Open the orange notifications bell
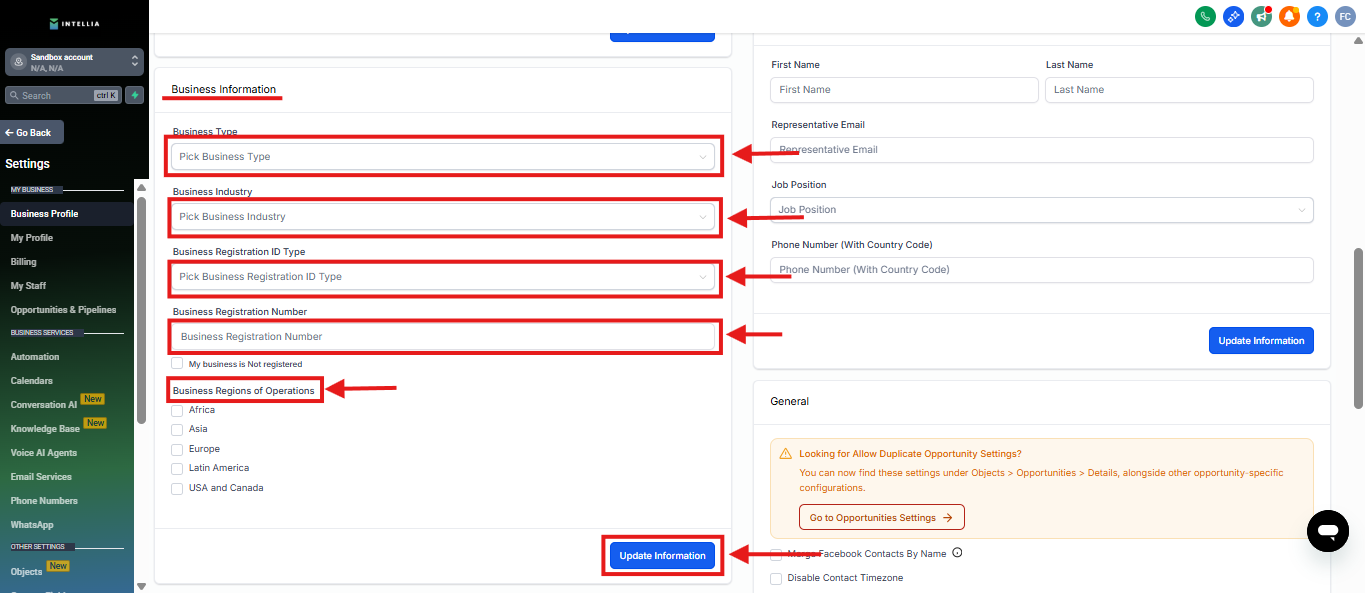This screenshot has height=593, width=1365. [1289, 16]
